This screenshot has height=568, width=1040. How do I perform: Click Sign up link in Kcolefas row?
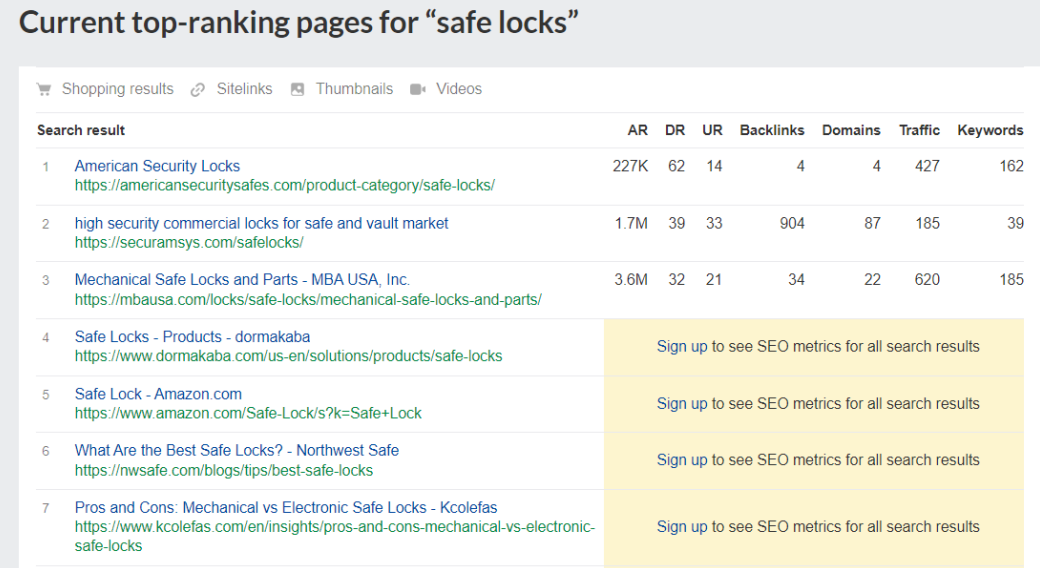pyautogui.click(x=682, y=527)
